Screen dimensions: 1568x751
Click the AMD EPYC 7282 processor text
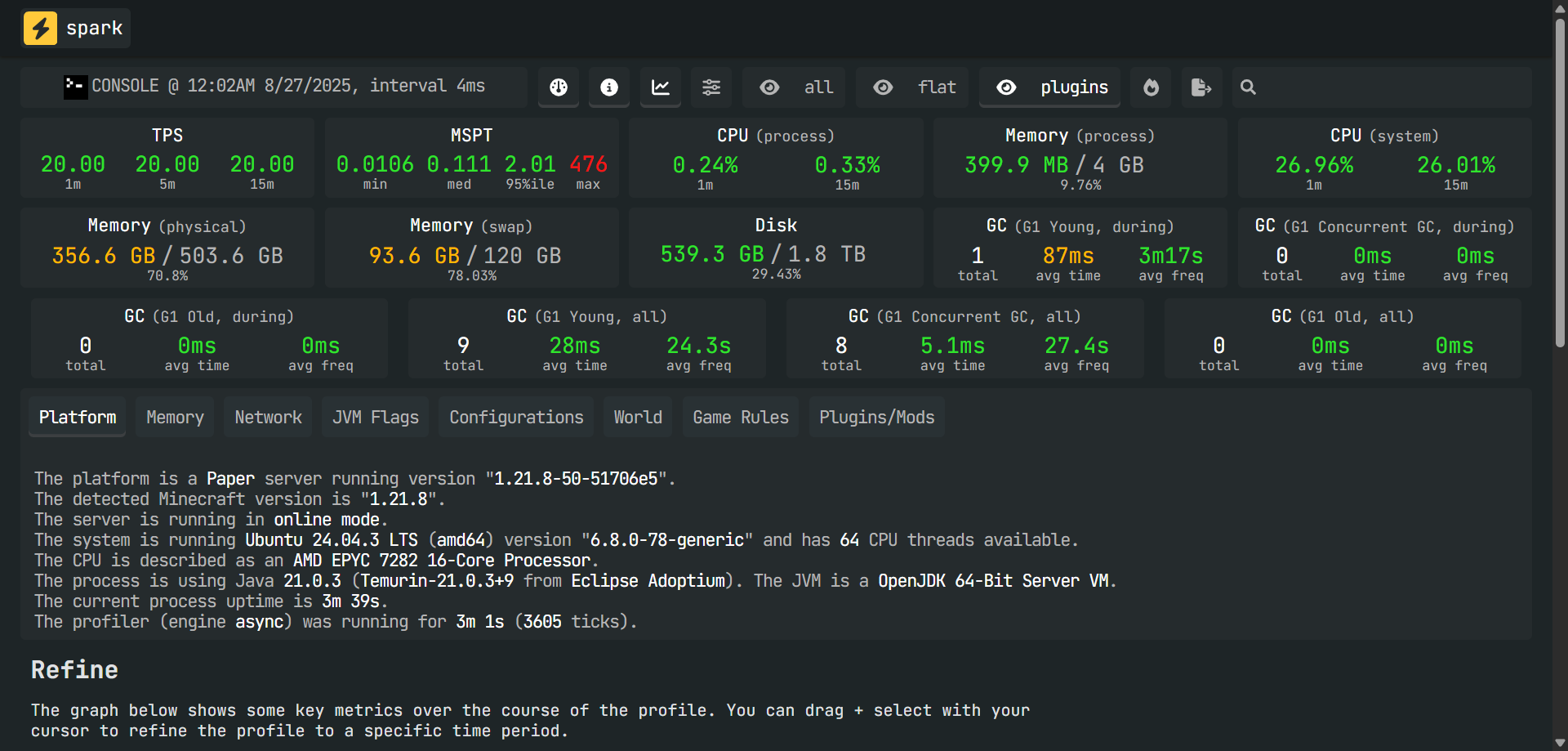pyautogui.click(x=441, y=561)
